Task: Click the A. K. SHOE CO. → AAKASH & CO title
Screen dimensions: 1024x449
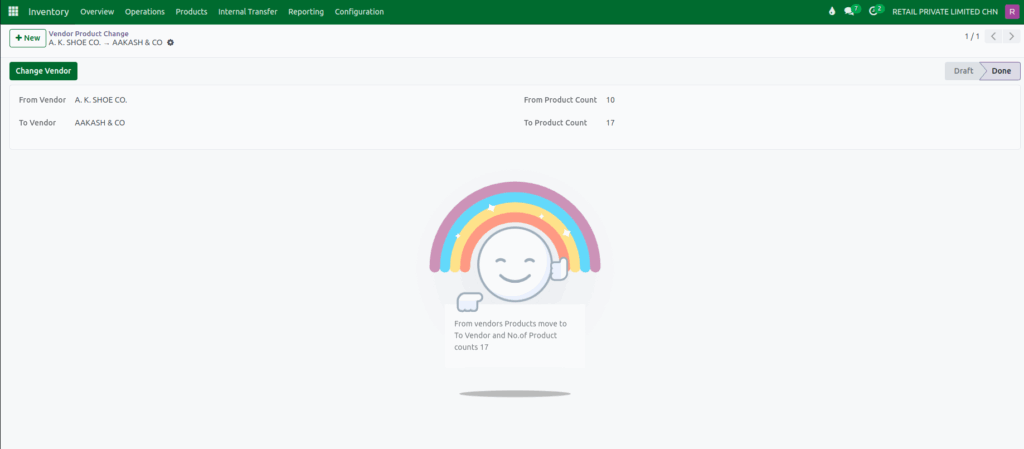Action: [x=105, y=42]
